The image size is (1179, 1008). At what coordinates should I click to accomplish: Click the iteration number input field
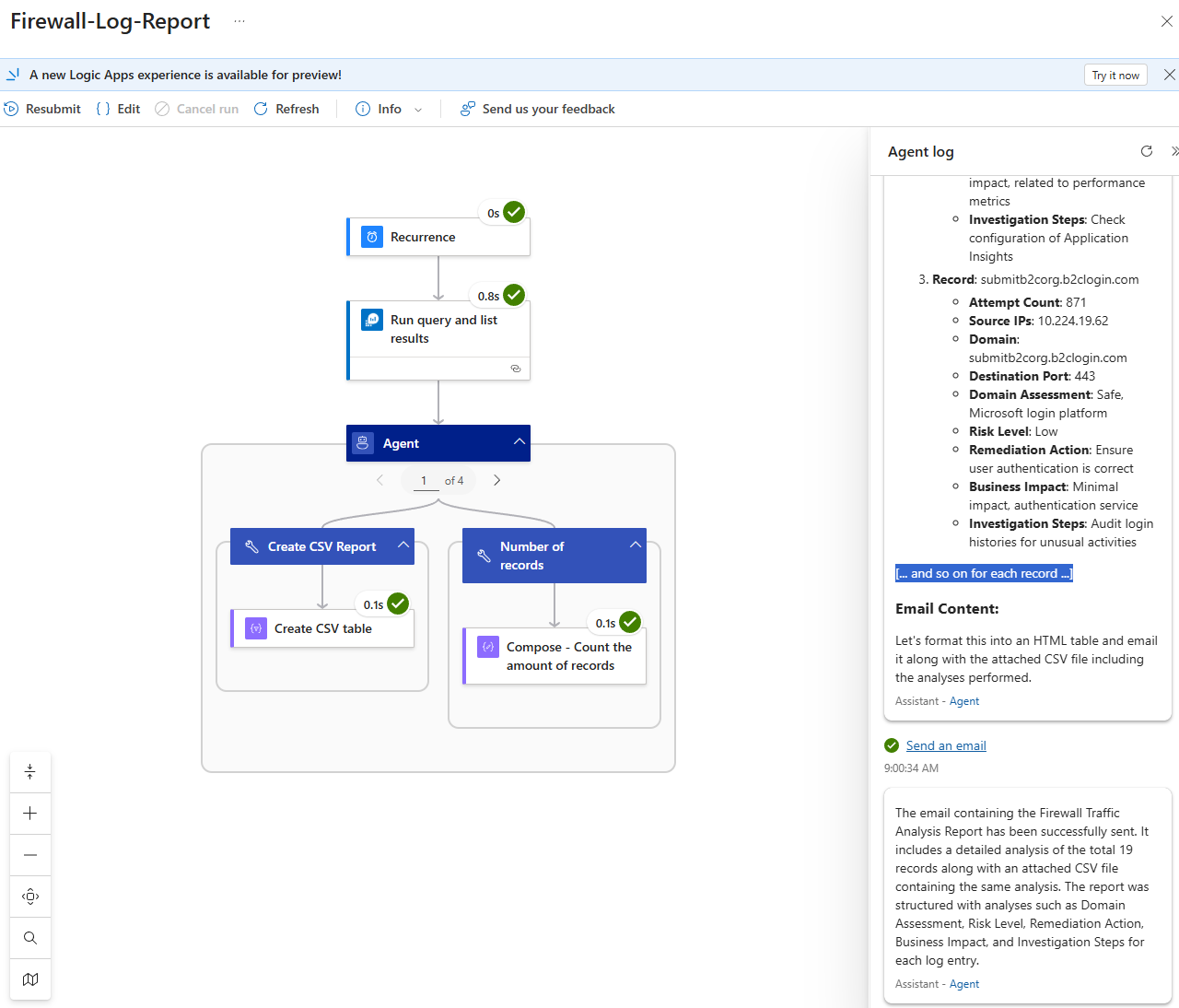[425, 480]
